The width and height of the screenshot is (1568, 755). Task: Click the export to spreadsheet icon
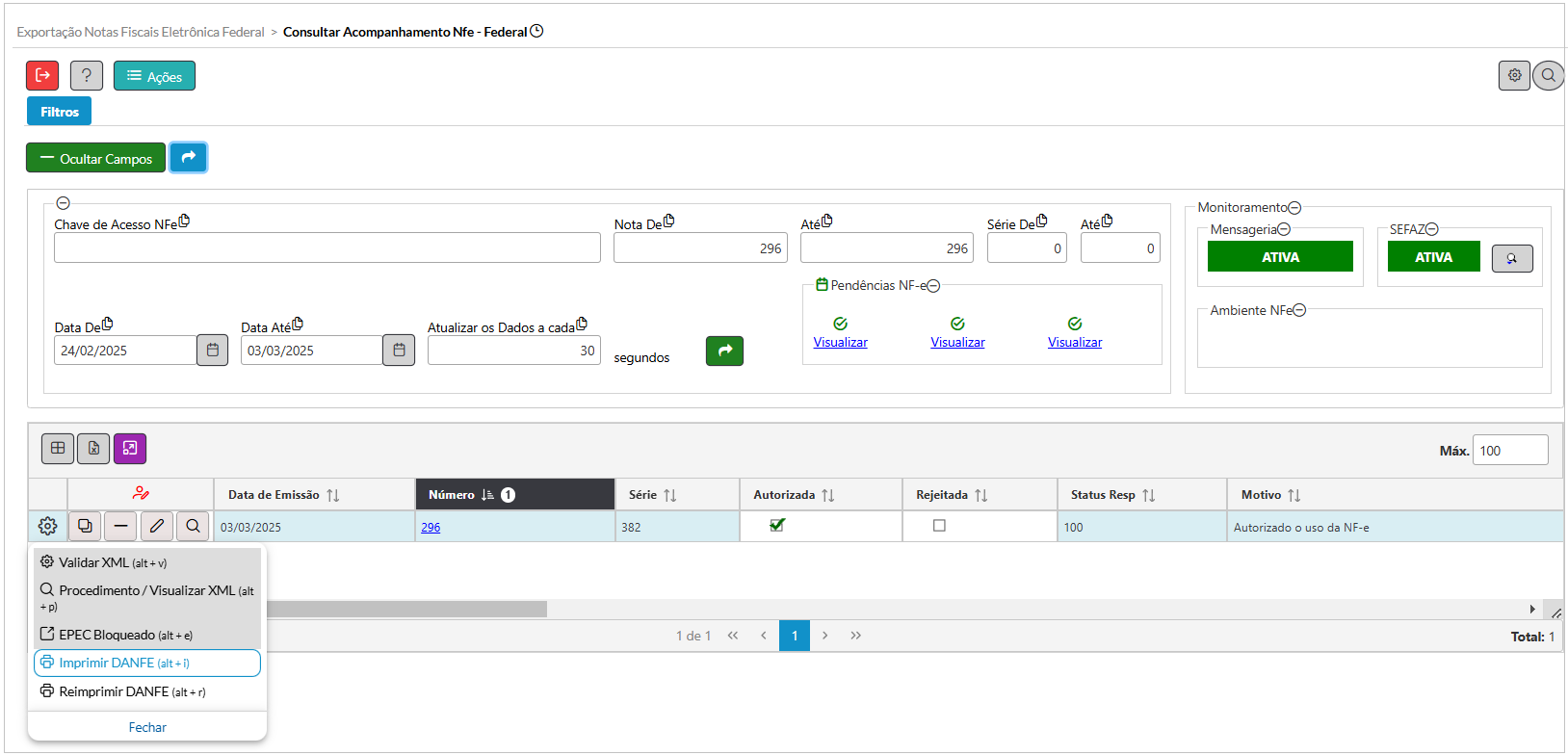pos(93,448)
